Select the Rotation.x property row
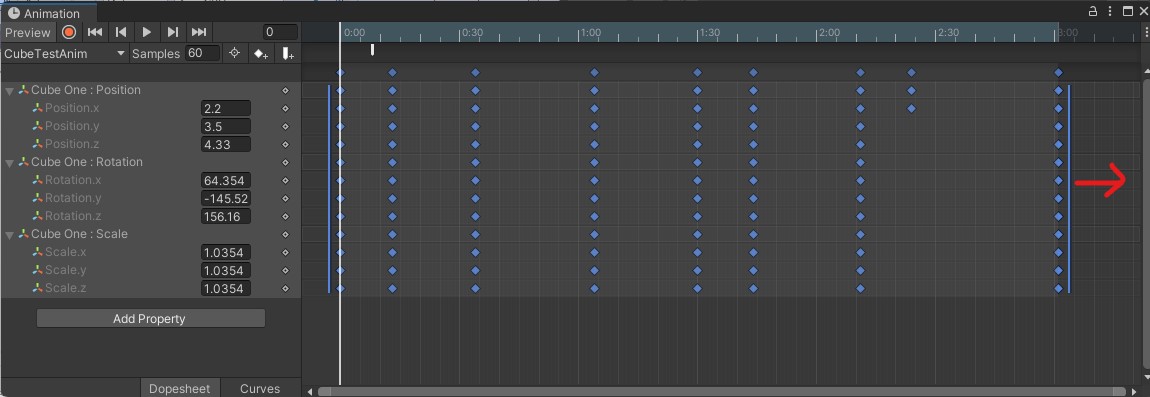Viewport: 1150px width, 397px height. [x=150, y=180]
